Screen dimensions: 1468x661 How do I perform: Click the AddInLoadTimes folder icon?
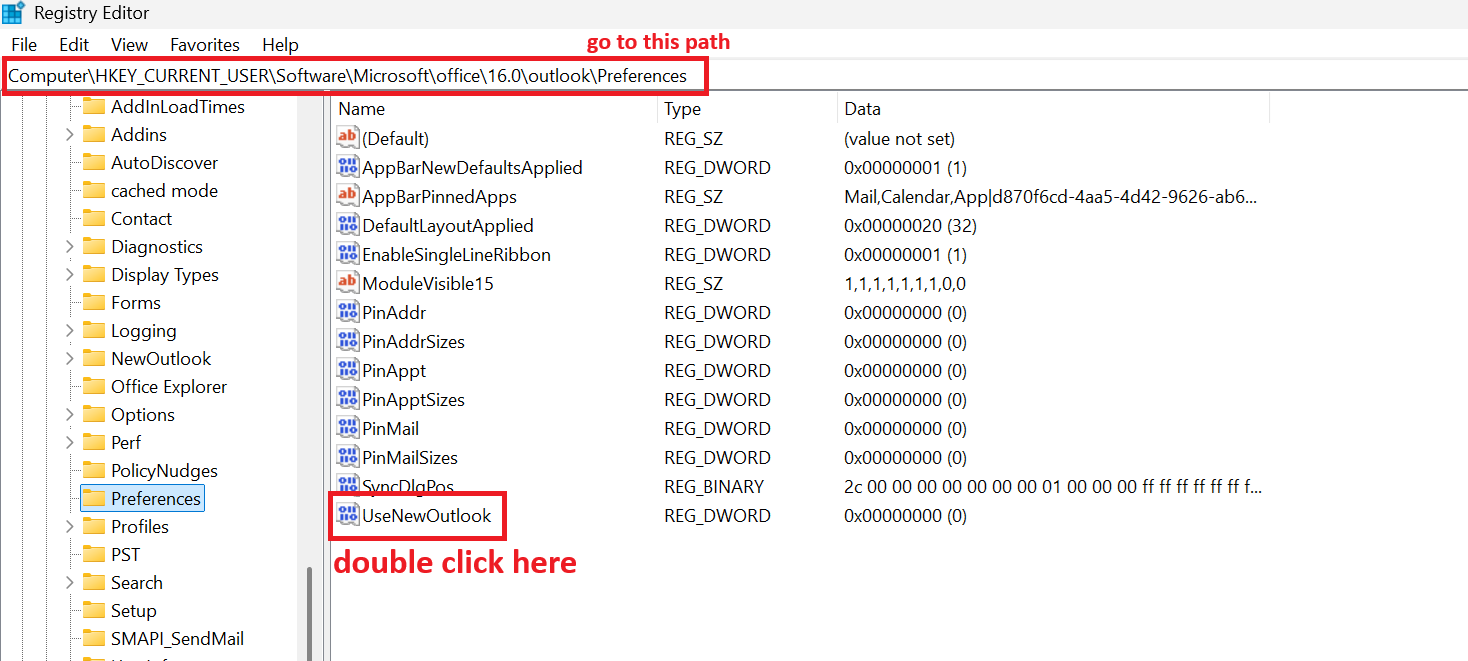[x=94, y=106]
